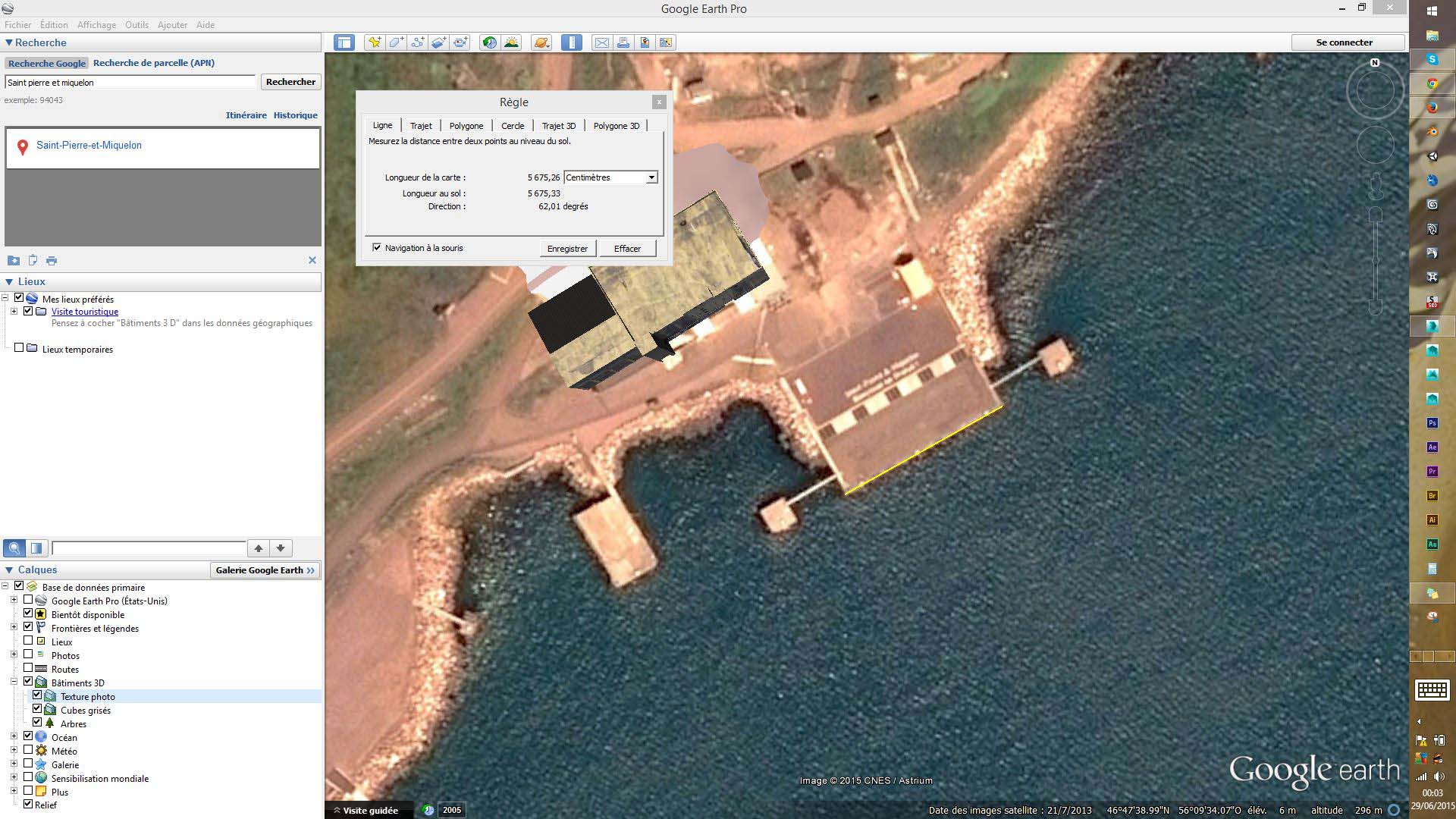Click Enregistrer in the Règle dialog
The width and height of the screenshot is (1456, 819).
point(567,249)
